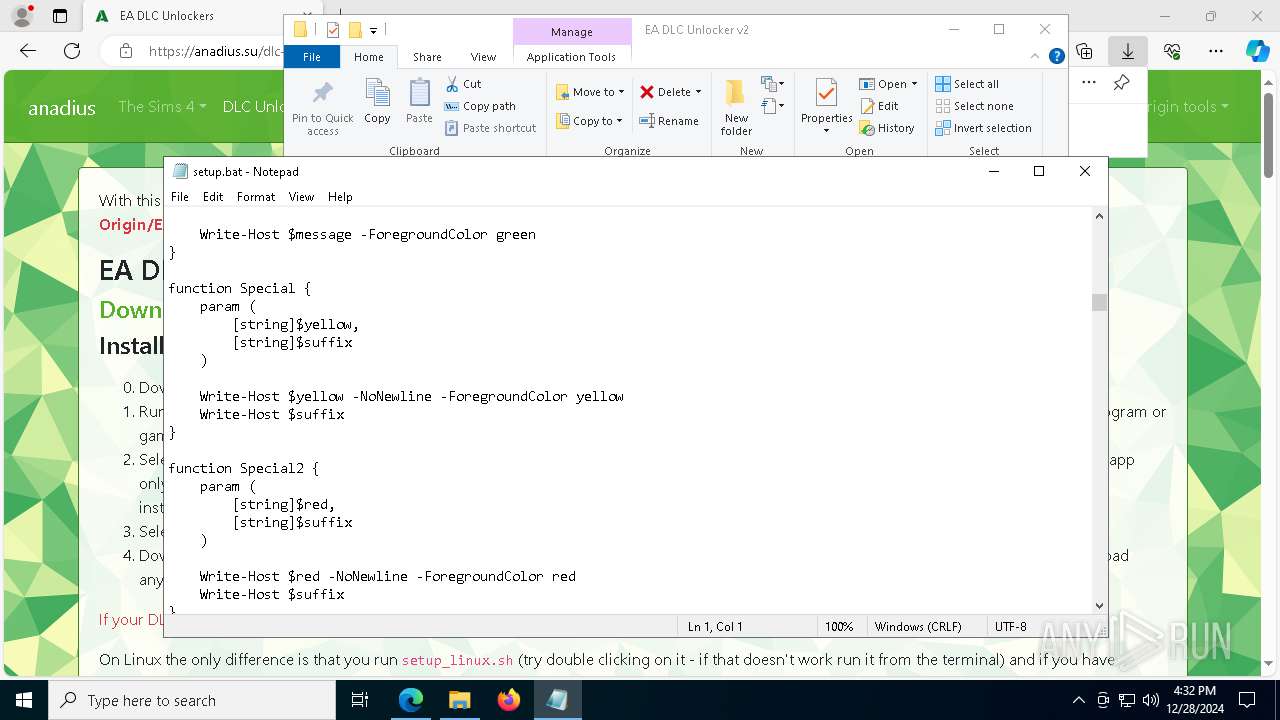Refresh the Edge browser page
1280x720 pixels.
72,51
